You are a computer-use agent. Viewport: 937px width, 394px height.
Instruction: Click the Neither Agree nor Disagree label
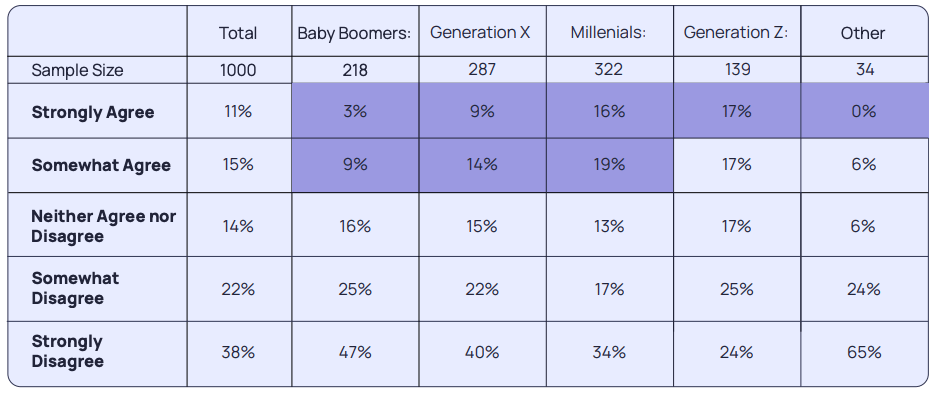103,226
